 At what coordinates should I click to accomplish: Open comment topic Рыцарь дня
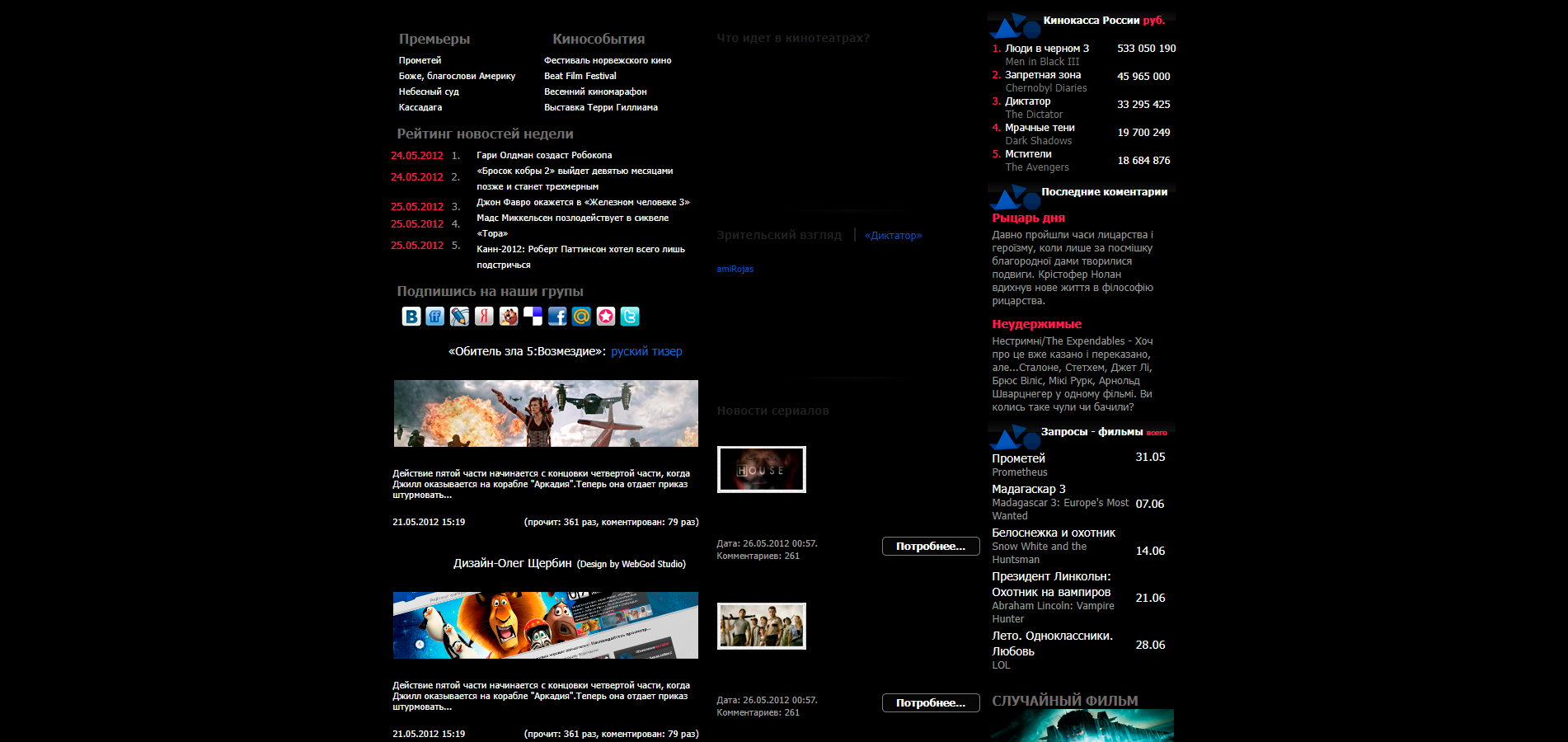(1028, 218)
